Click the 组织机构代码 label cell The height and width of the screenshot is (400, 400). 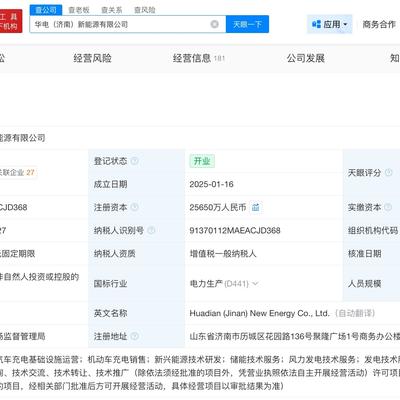[x=372, y=230]
